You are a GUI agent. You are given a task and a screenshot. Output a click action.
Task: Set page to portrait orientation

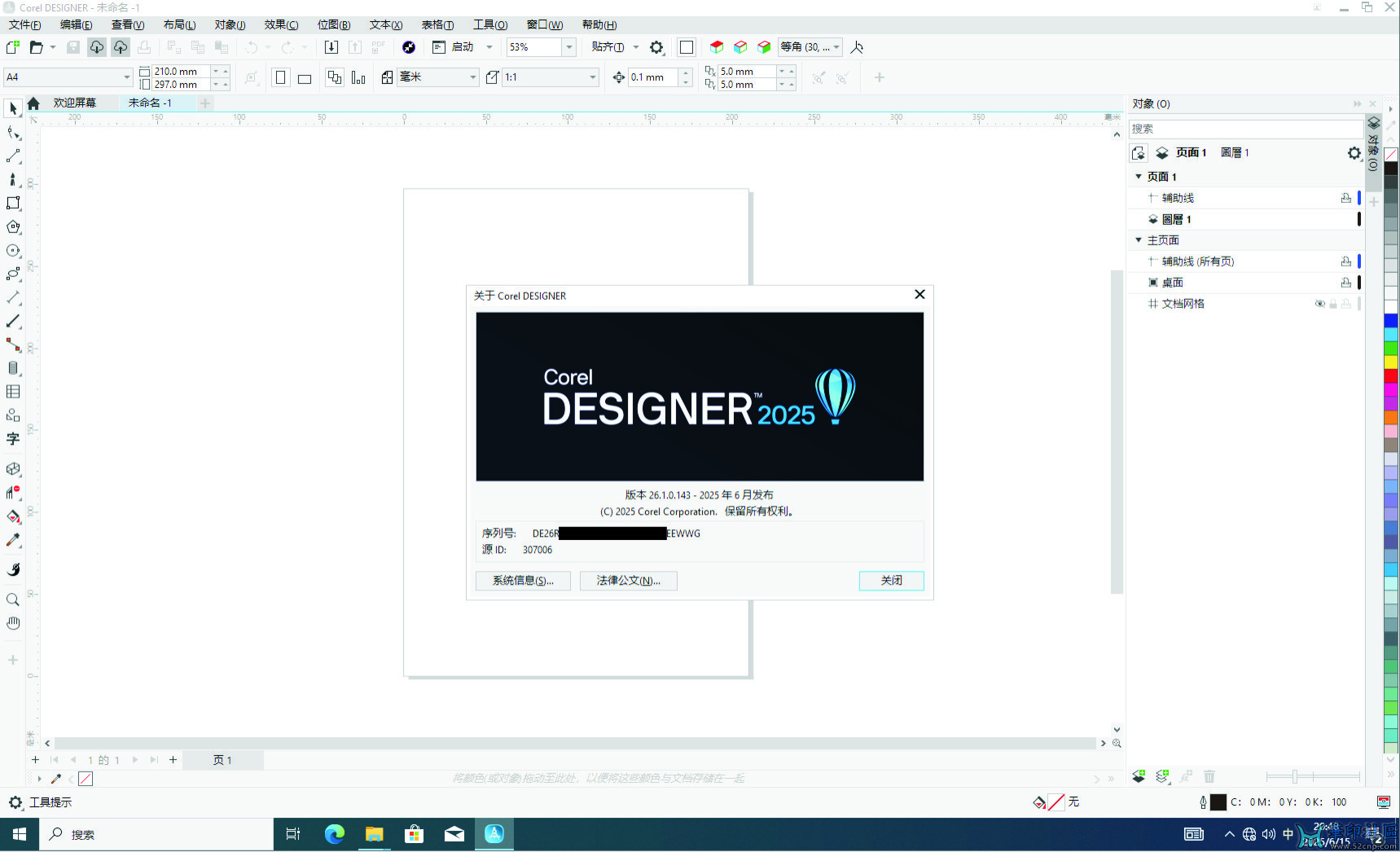281,77
